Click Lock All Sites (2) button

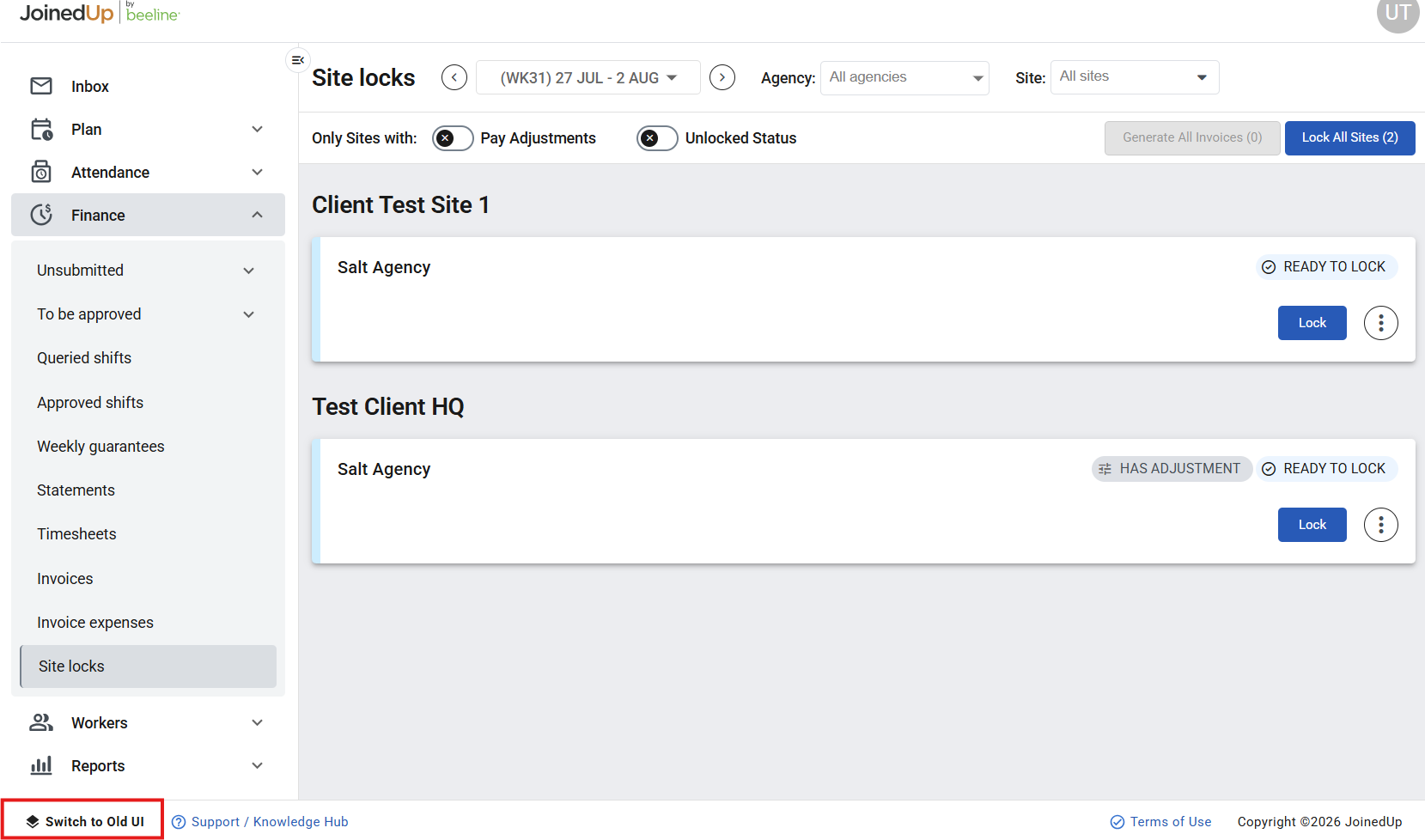pos(1350,138)
